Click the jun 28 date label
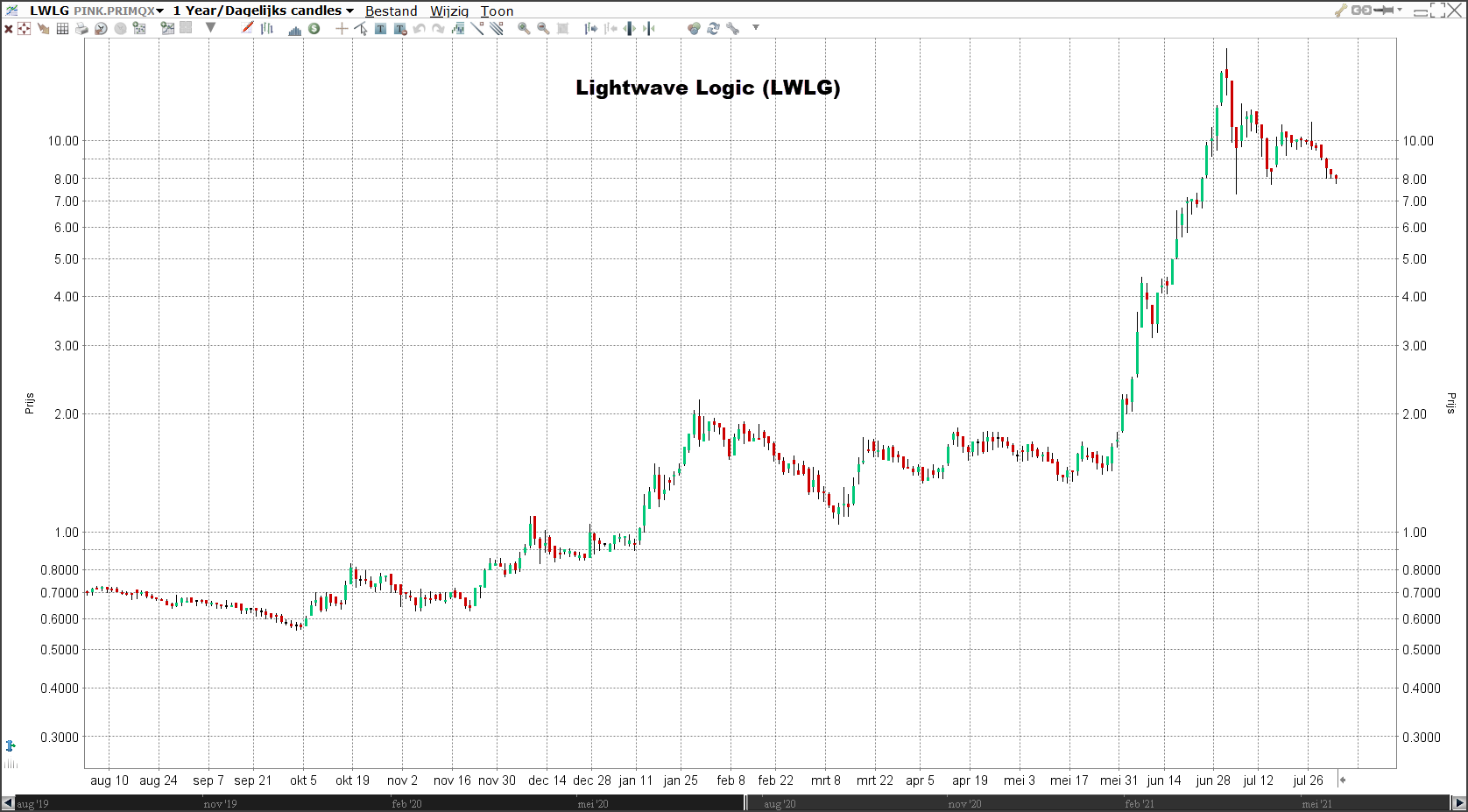The image size is (1468, 812). (x=1213, y=780)
